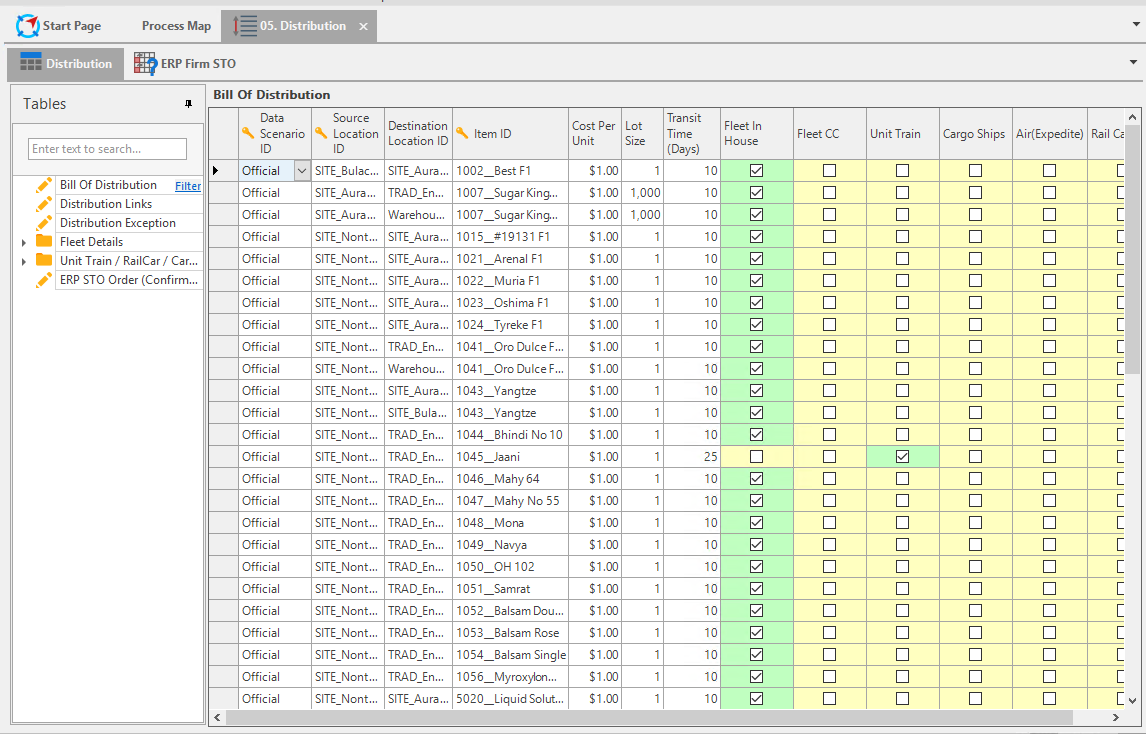Click the Start Page compass icon
This screenshot has height=734, width=1146.
pos(27,26)
